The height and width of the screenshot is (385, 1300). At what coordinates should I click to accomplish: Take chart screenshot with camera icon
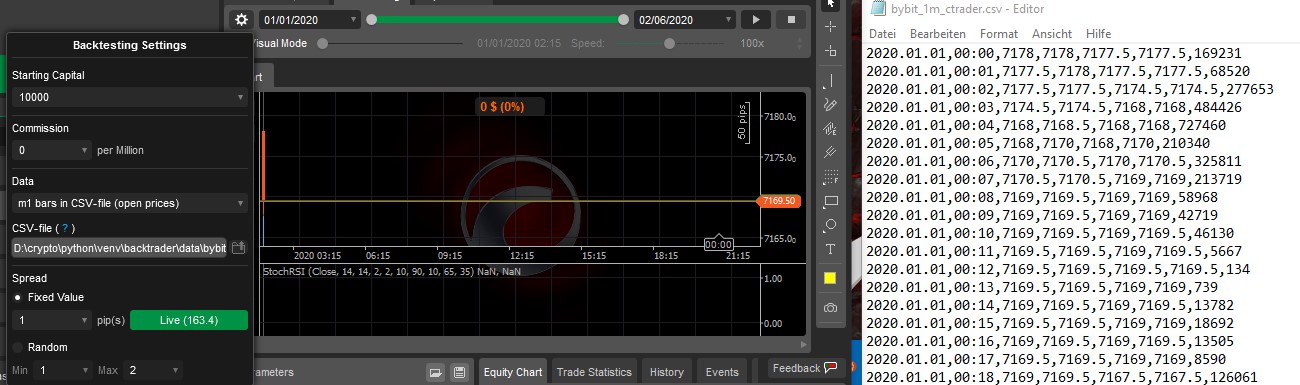830,308
